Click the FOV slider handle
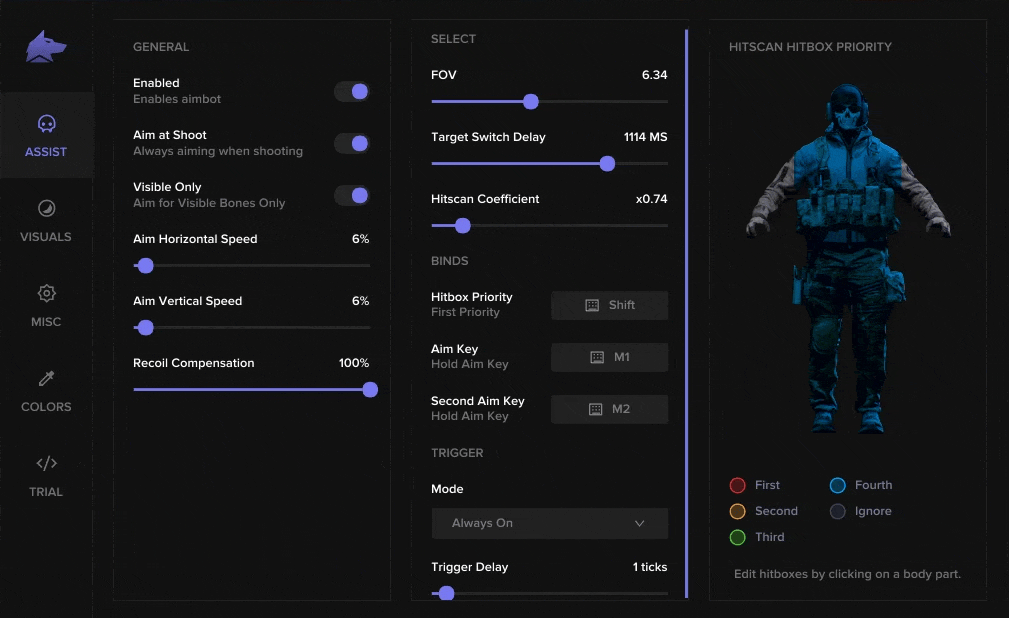Viewport: 1009px width, 618px height. [x=531, y=101]
